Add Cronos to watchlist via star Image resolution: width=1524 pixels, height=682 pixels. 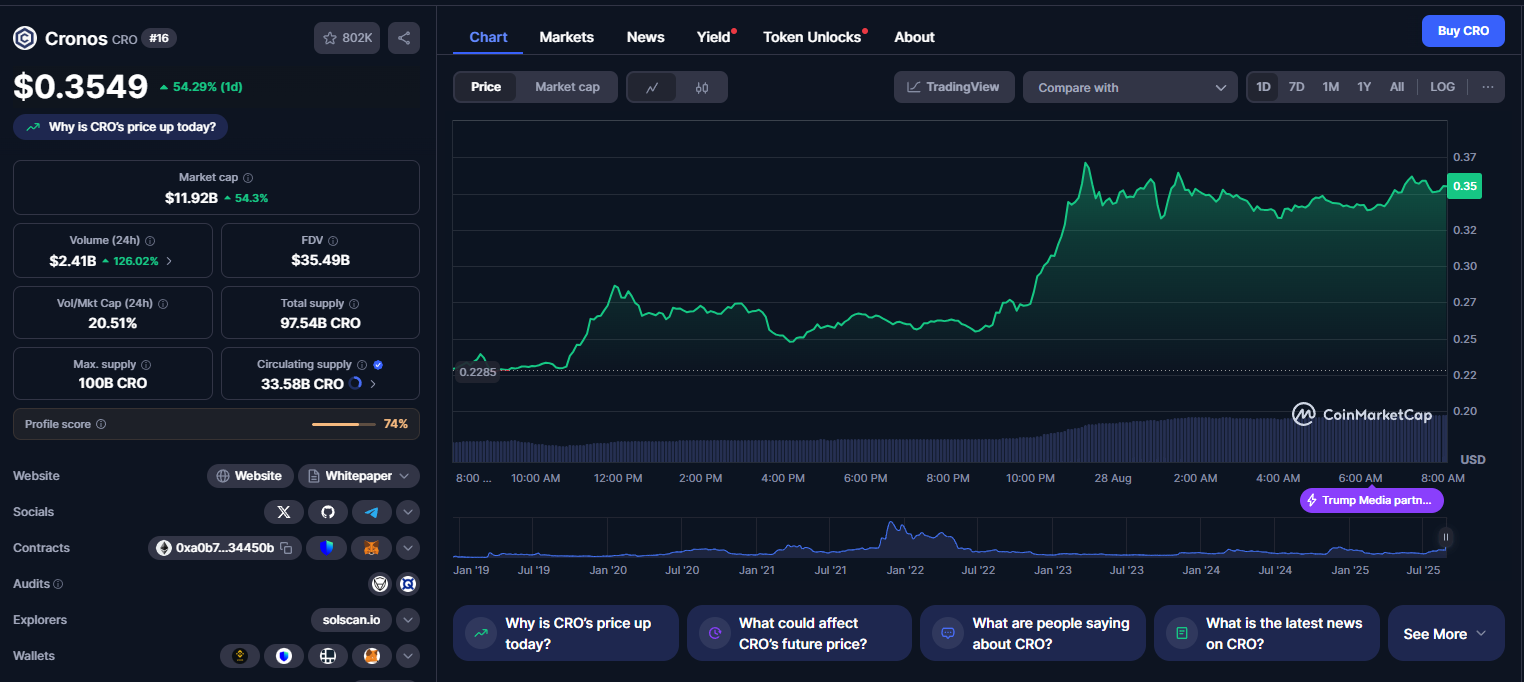pos(347,38)
